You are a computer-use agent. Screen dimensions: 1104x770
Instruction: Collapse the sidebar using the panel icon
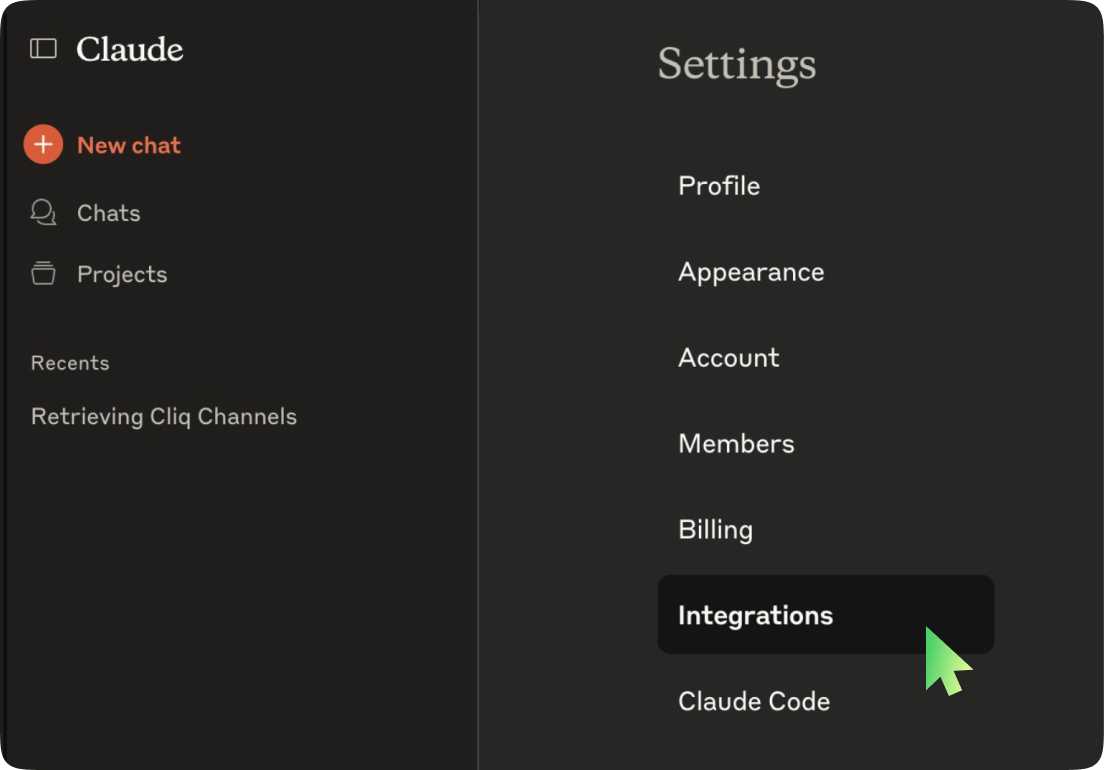(x=43, y=49)
